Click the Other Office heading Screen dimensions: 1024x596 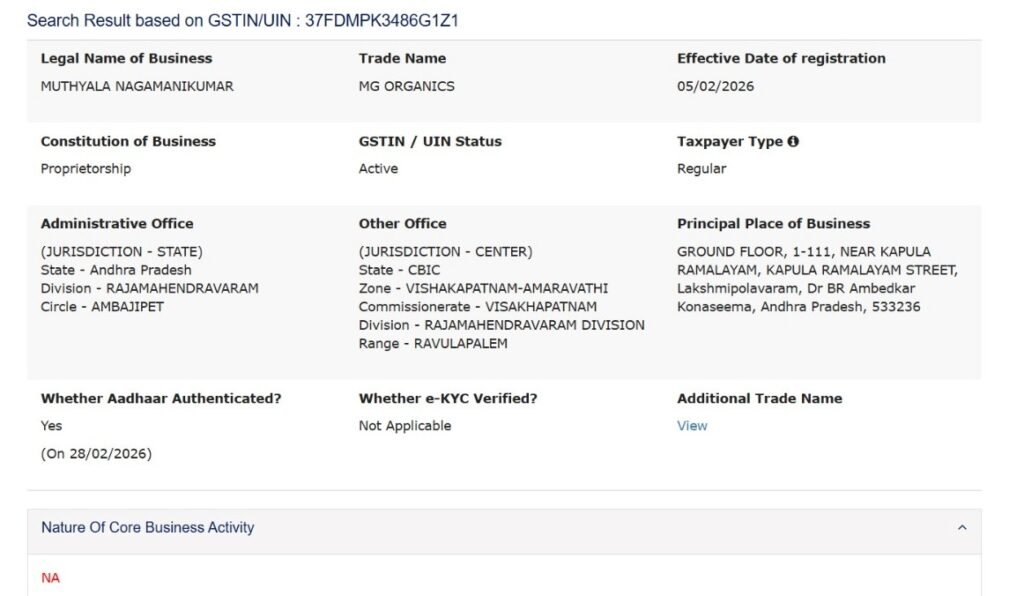coord(402,224)
